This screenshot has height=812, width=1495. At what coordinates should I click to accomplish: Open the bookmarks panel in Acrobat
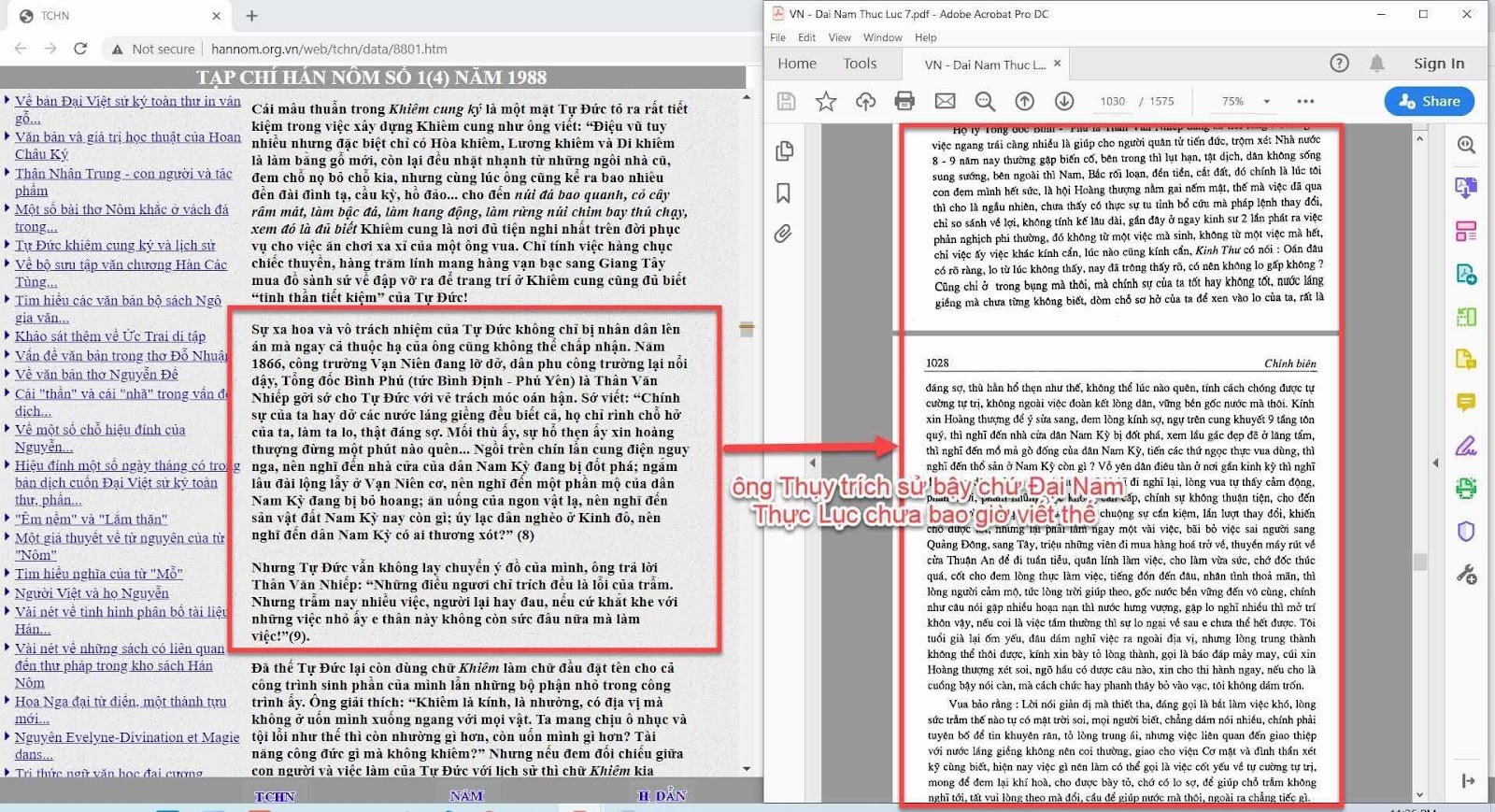point(783,192)
